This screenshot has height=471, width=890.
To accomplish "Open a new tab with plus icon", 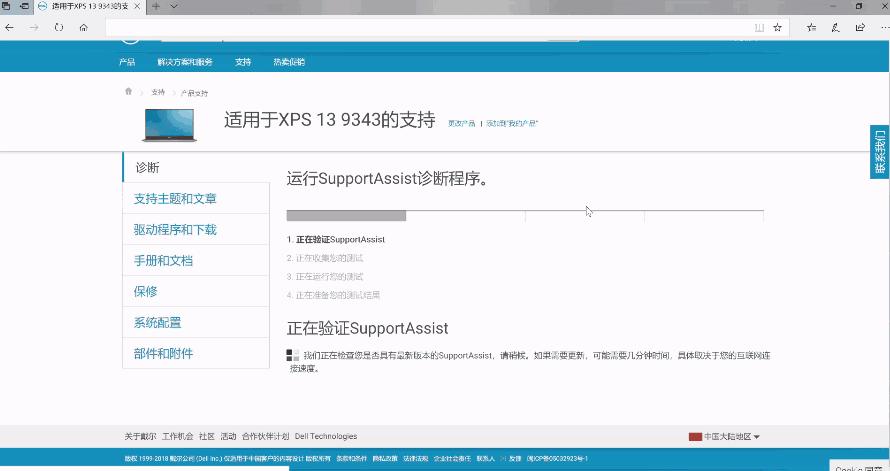I will [156, 6].
